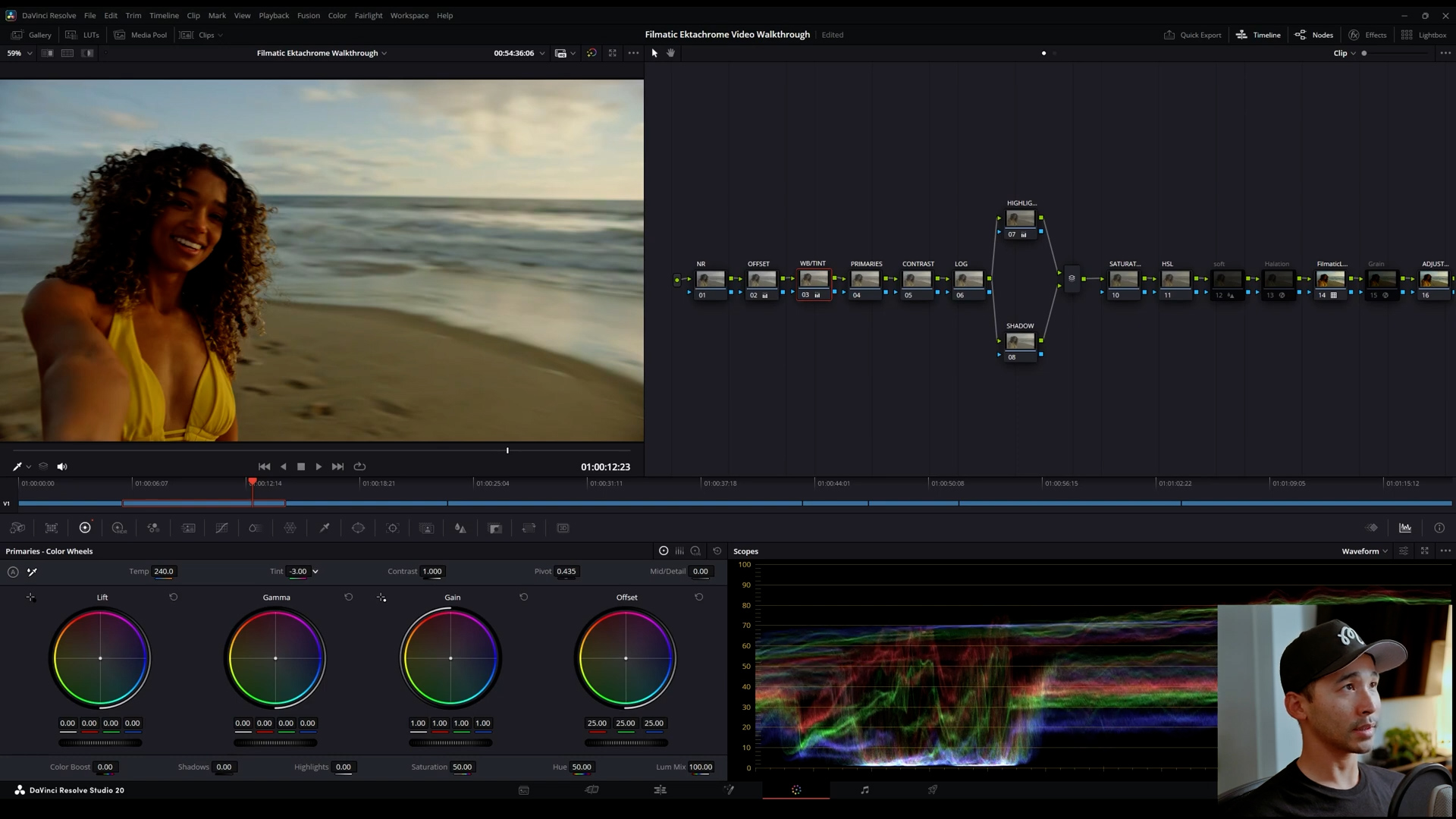Open HDR color wheels palette

(x=118, y=528)
